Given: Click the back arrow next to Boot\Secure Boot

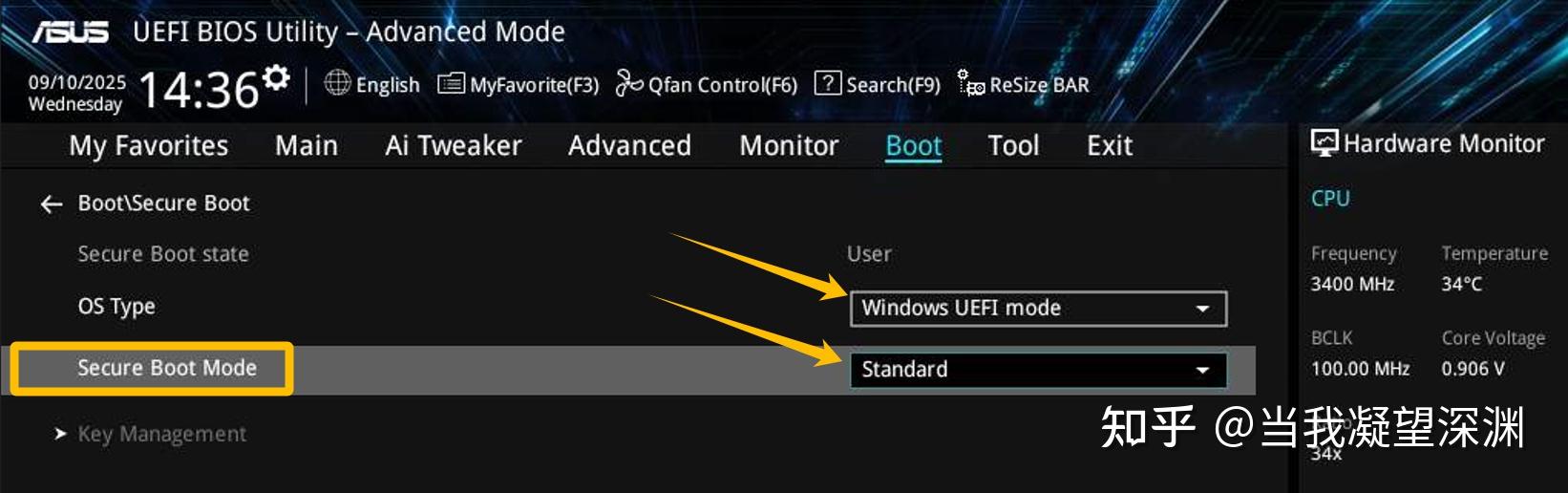Looking at the screenshot, I should tap(52, 204).
